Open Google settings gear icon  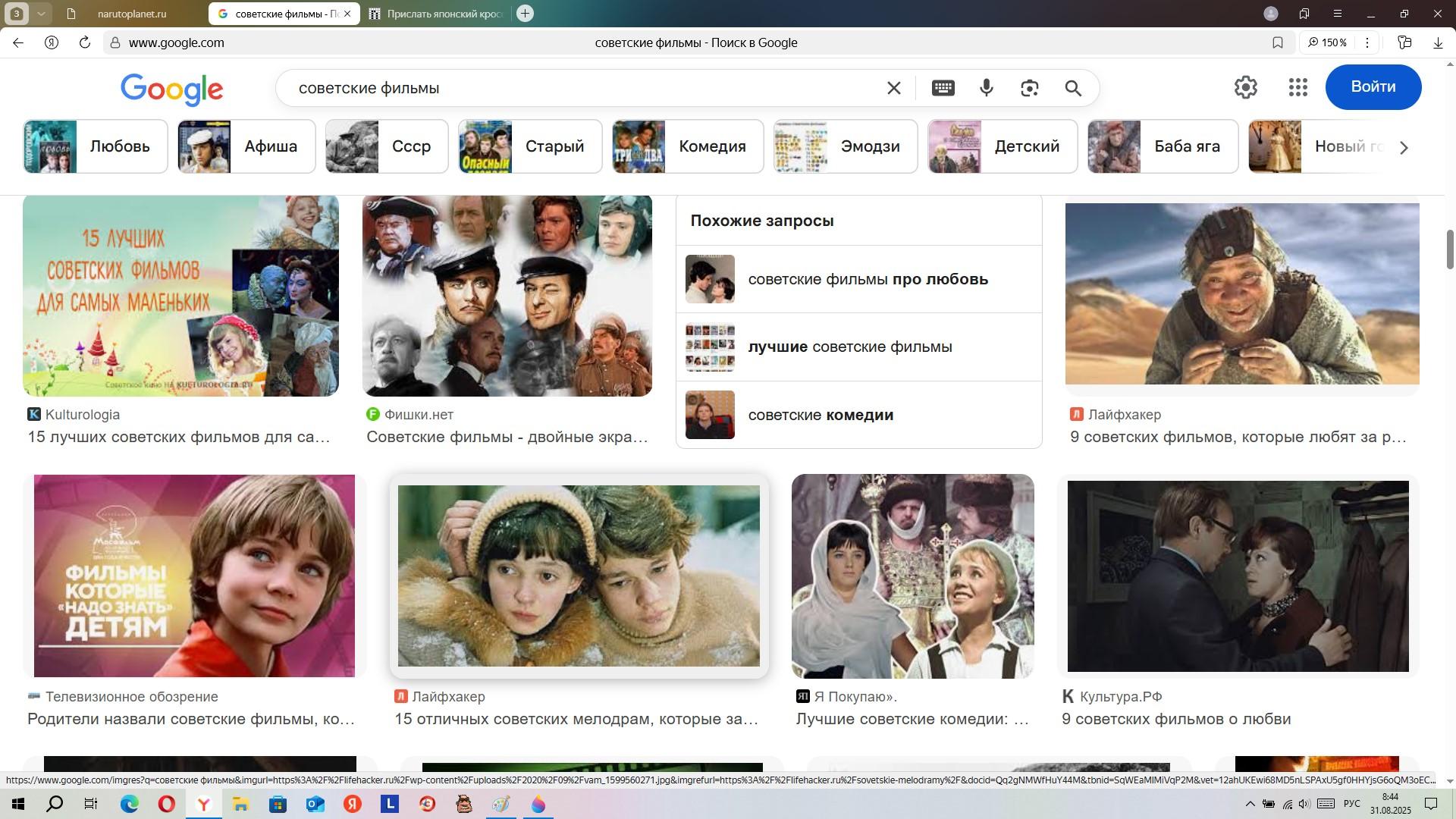click(1245, 87)
